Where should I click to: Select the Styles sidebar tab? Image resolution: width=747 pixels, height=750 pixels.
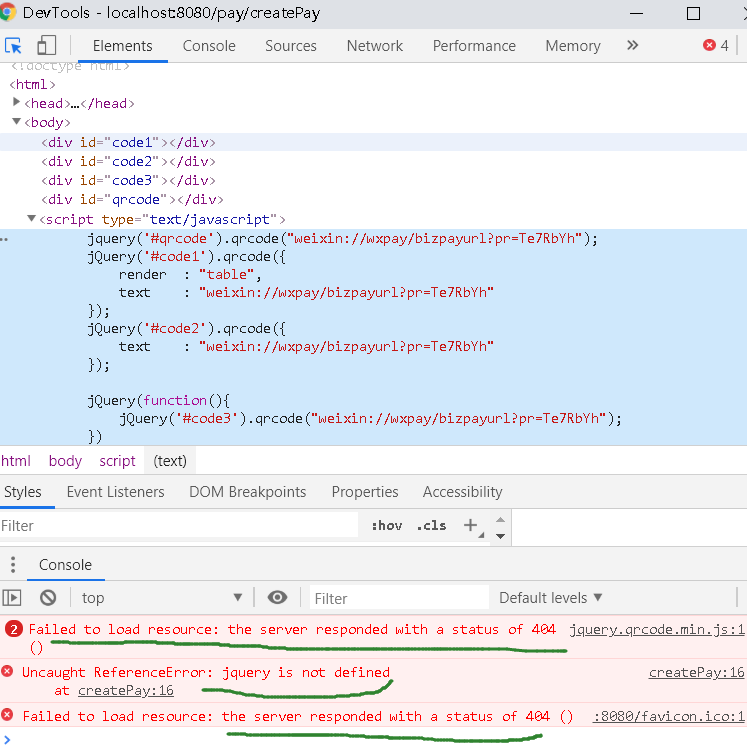point(22,492)
